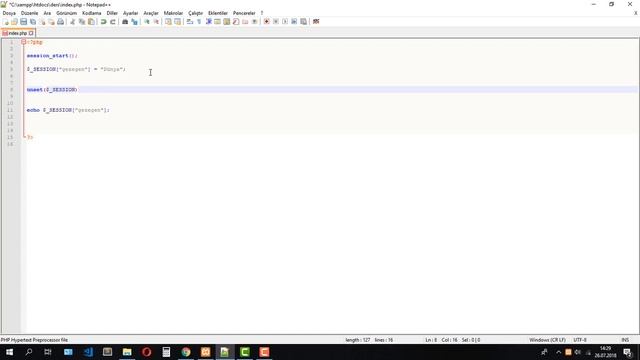Open the Replace dialog toolbar icon
The image size is (640, 360).
coord(134,22)
